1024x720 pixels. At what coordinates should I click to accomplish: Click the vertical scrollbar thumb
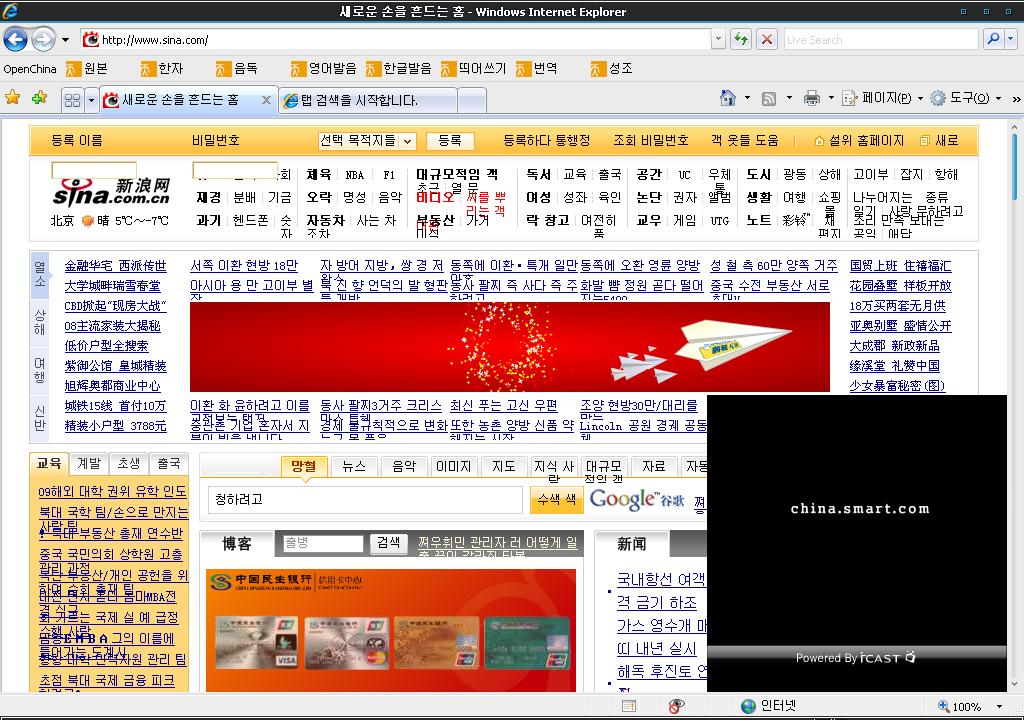[x=1014, y=167]
